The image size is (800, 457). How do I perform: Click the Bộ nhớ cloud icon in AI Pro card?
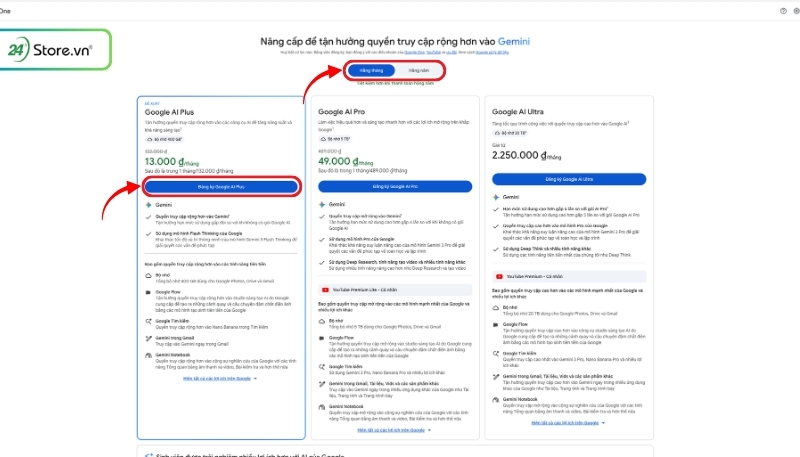point(322,321)
